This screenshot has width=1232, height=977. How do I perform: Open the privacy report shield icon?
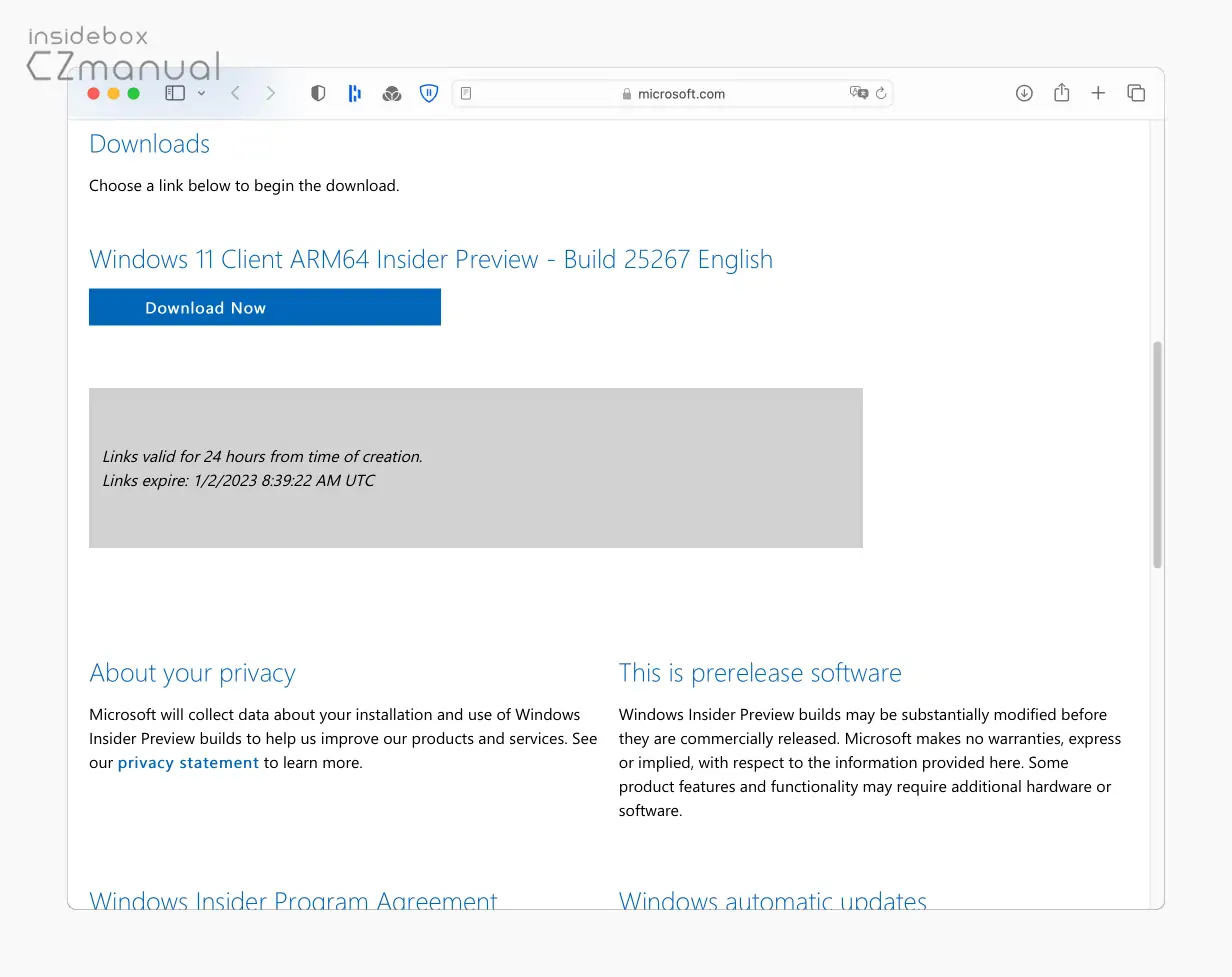(x=318, y=93)
